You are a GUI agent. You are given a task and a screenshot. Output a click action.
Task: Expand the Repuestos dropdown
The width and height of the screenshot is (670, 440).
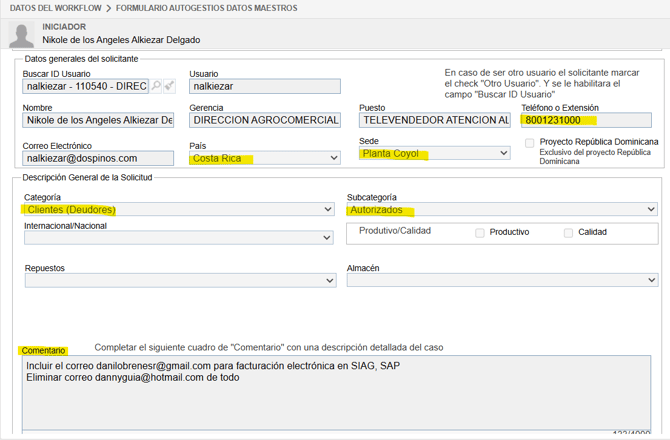coord(179,281)
